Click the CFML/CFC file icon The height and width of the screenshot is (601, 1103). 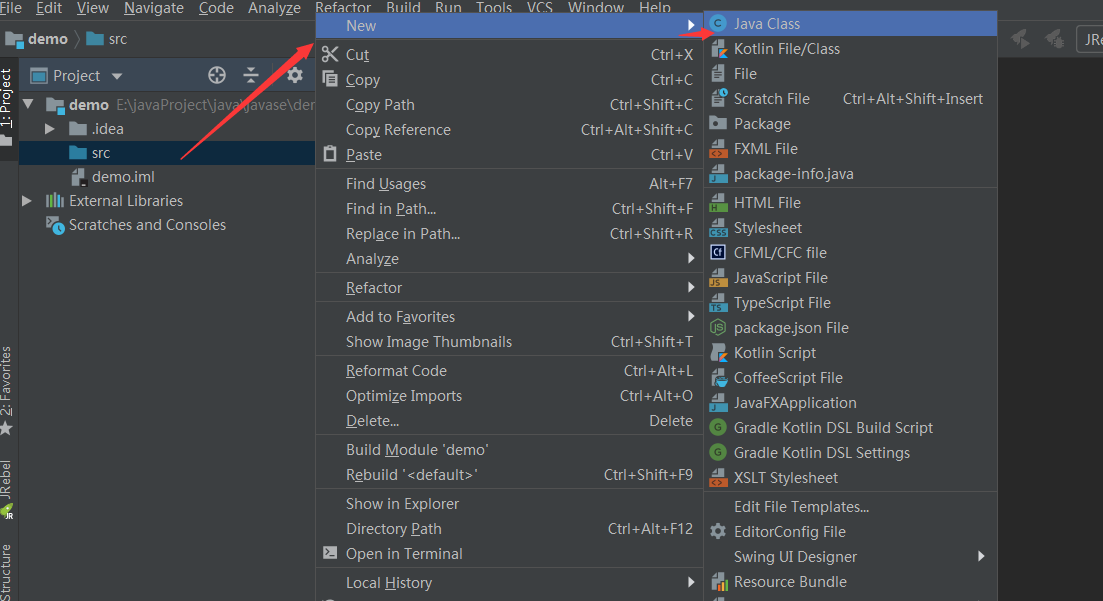(718, 253)
